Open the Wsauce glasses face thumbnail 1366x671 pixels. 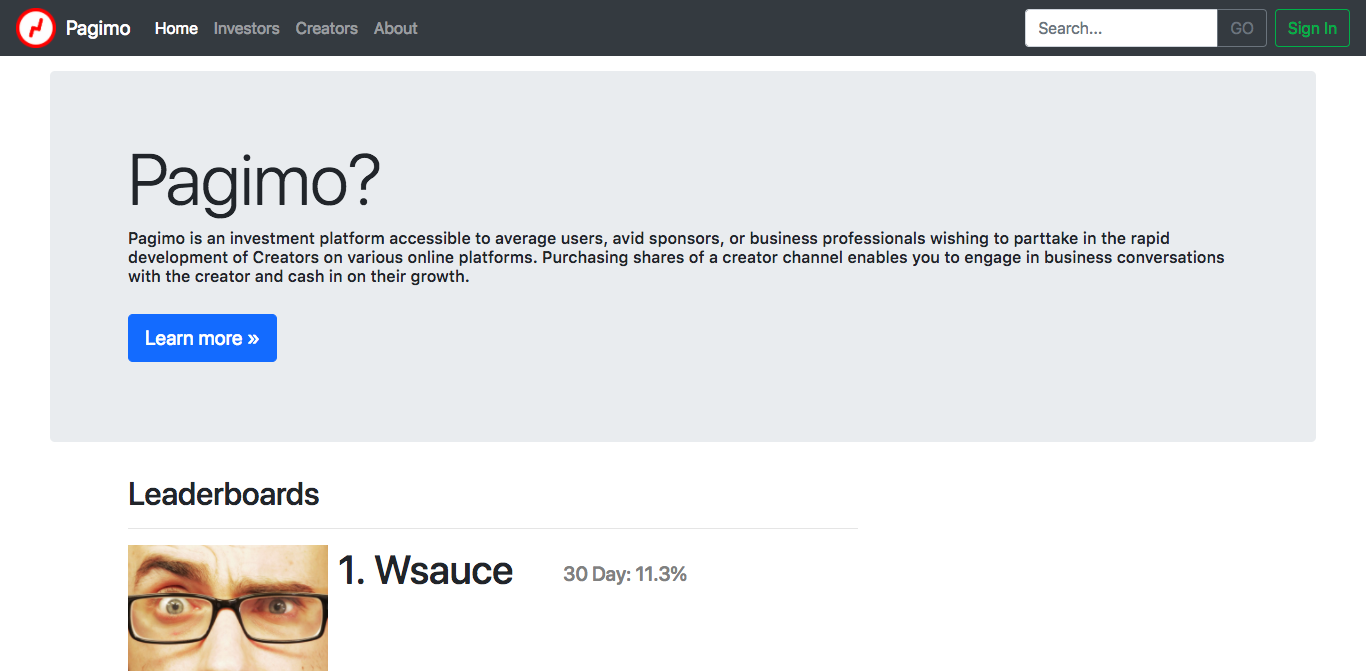coord(228,608)
